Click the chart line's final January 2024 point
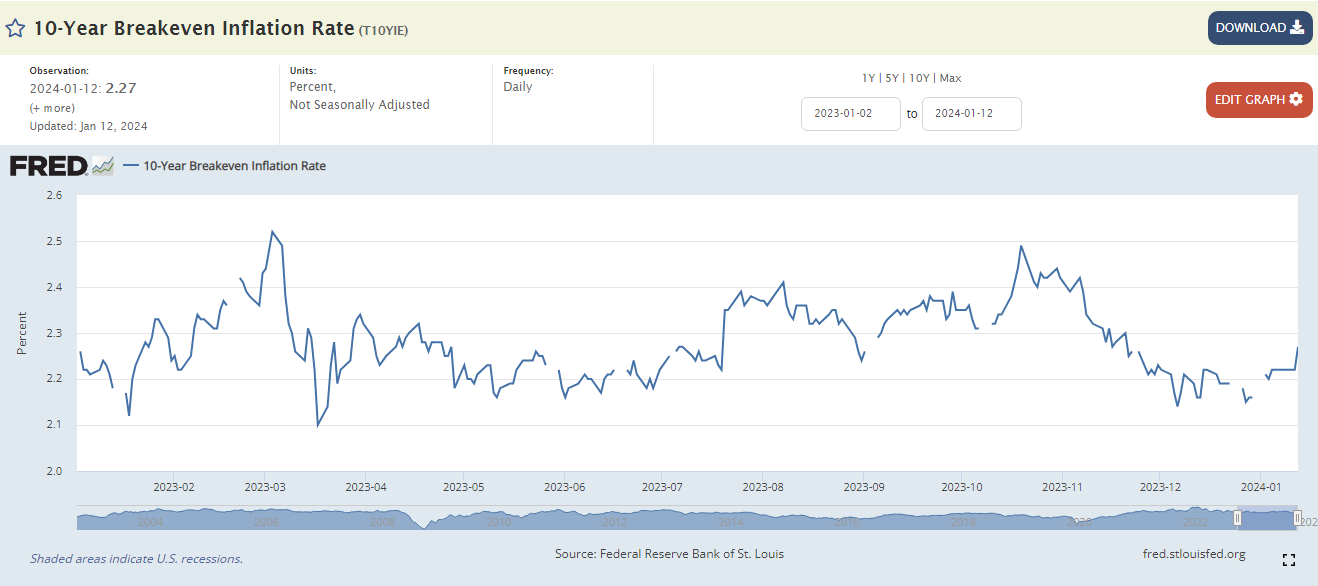Image resolution: width=1318 pixels, height=586 pixels. tap(1297, 348)
